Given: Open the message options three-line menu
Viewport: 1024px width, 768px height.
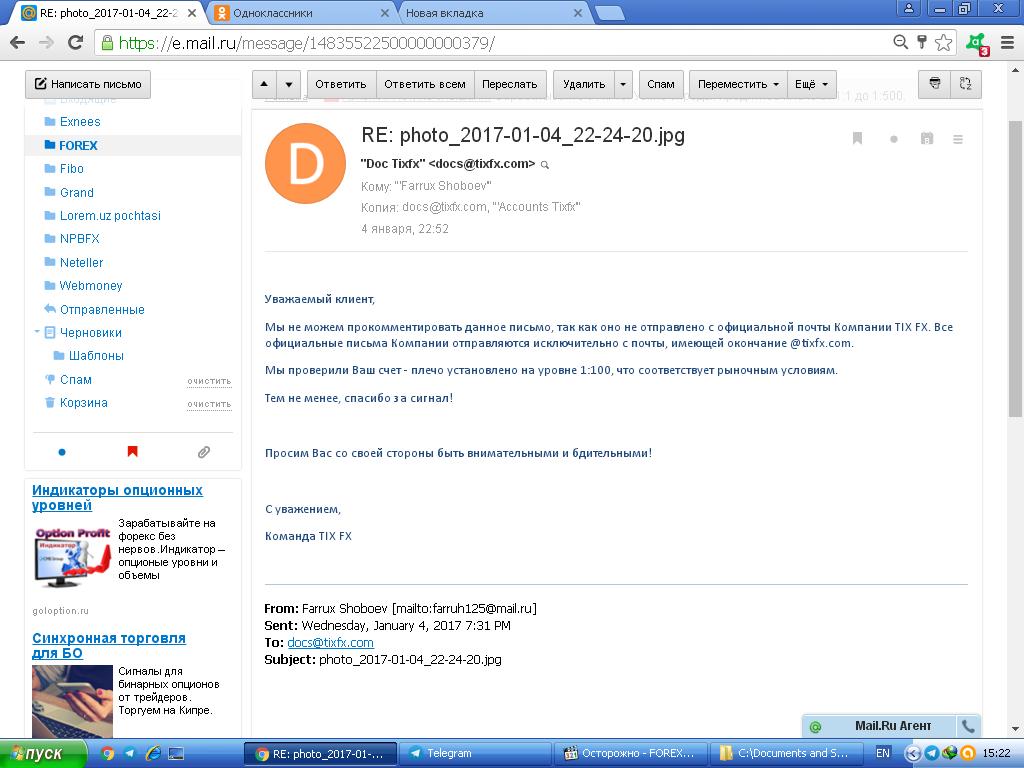Looking at the screenshot, I should click(958, 139).
